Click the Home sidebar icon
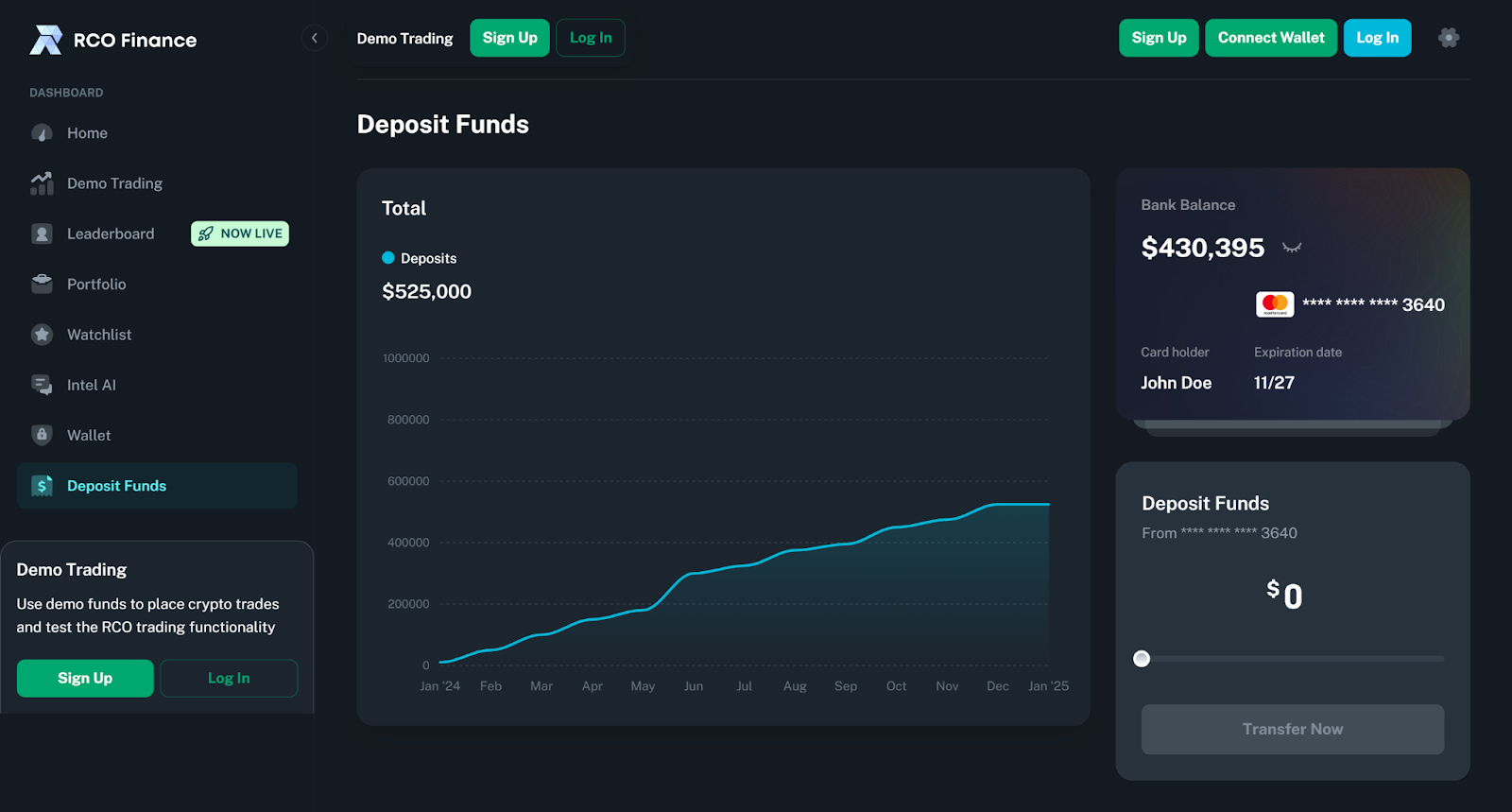 click(42, 133)
